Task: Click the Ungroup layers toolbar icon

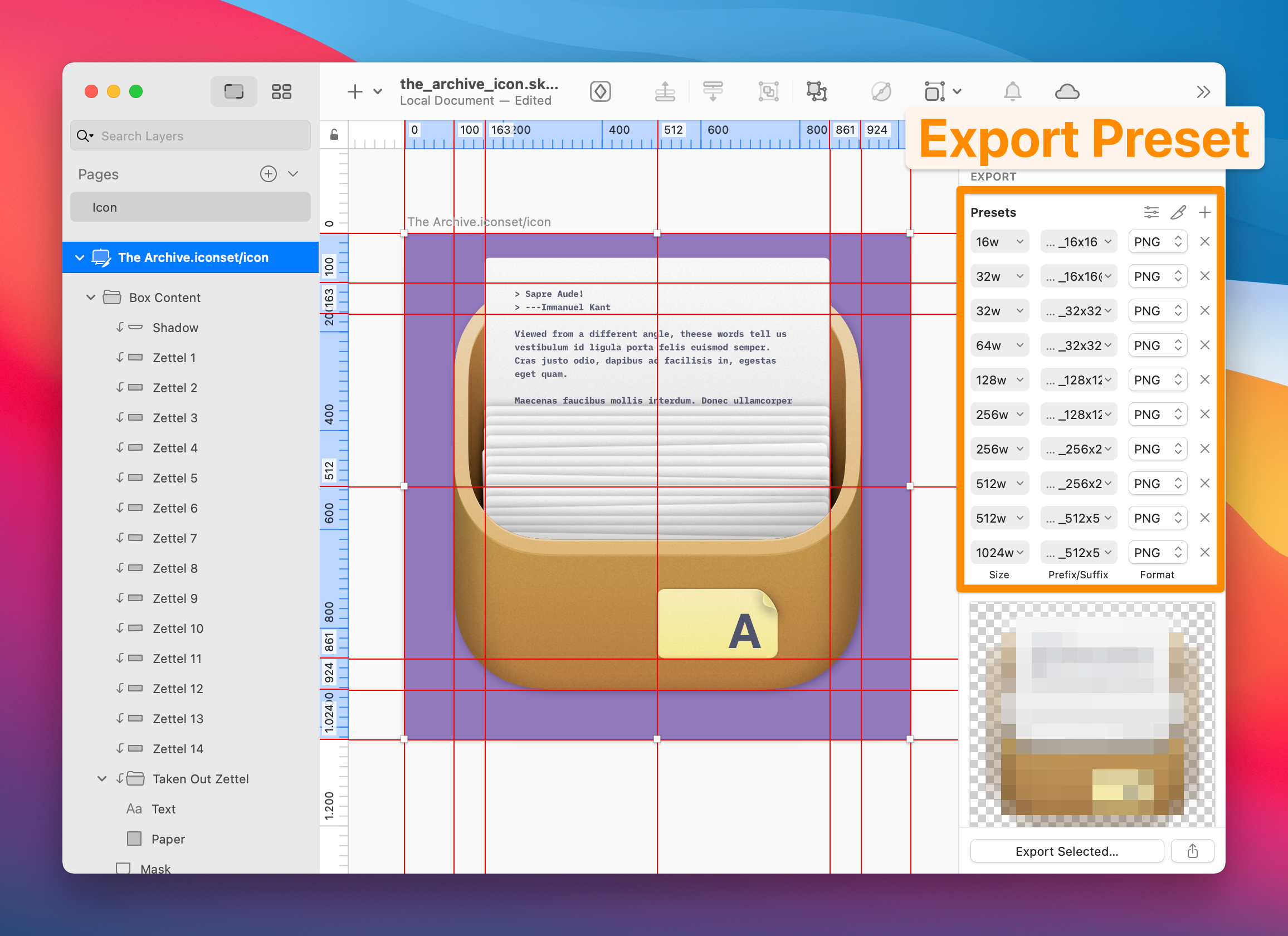Action: [816, 91]
